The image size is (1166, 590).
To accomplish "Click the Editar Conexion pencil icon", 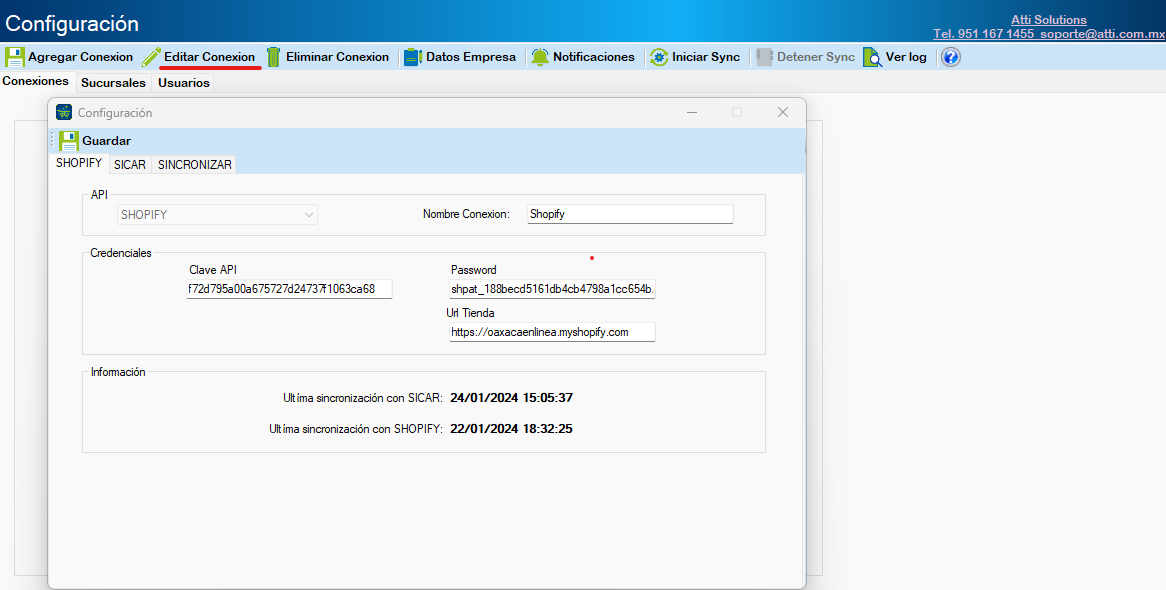I will pyautogui.click(x=151, y=57).
